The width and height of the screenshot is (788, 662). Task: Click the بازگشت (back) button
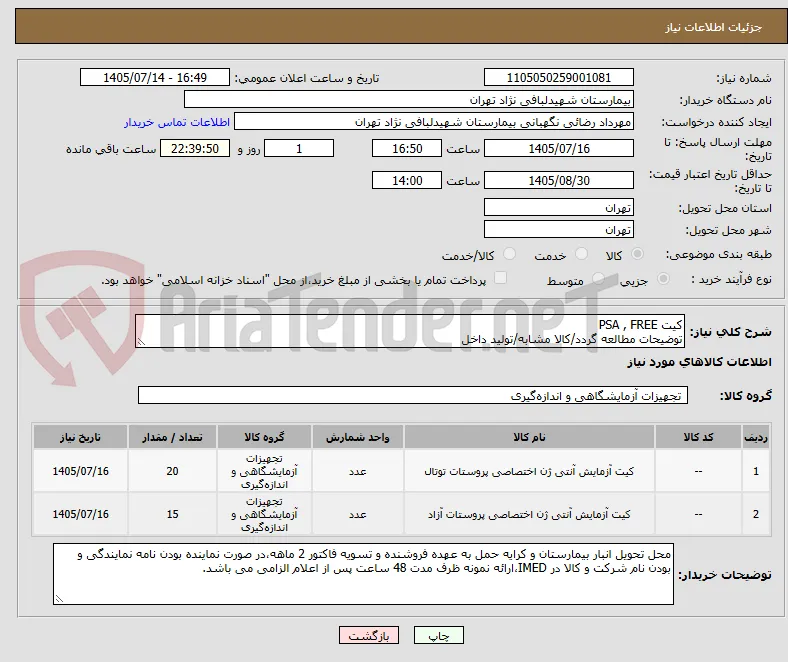368,635
